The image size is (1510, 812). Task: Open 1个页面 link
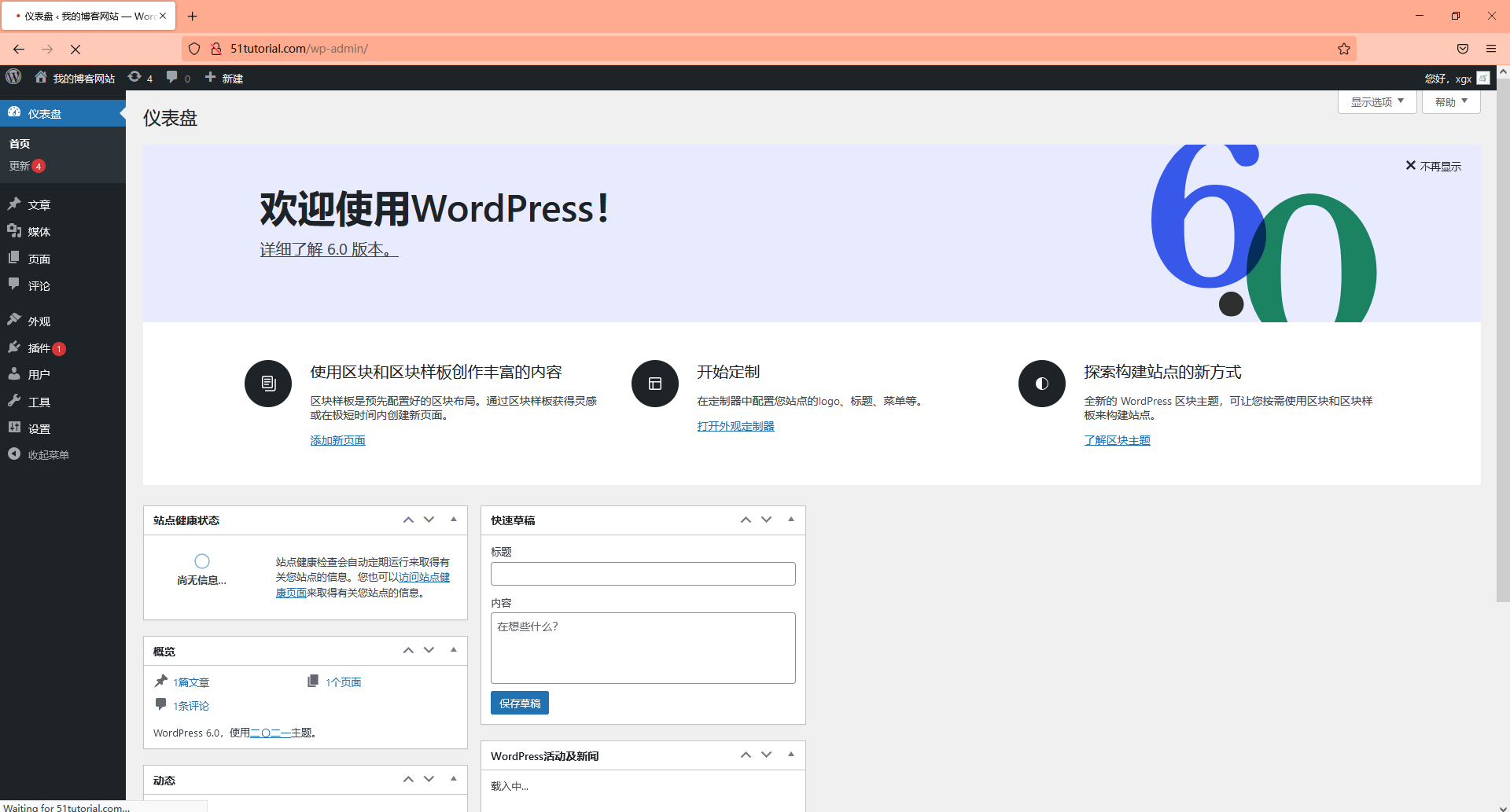[344, 682]
